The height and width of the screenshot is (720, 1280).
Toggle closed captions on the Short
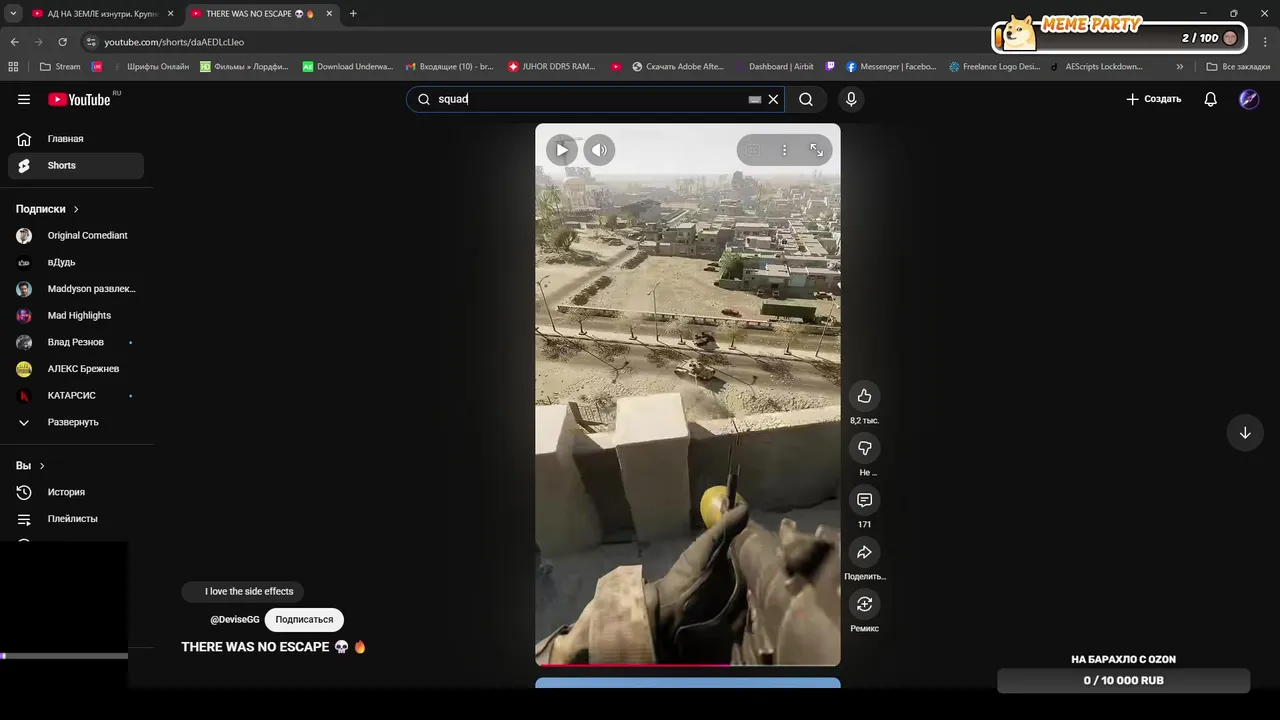pyautogui.click(x=753, y=150)
